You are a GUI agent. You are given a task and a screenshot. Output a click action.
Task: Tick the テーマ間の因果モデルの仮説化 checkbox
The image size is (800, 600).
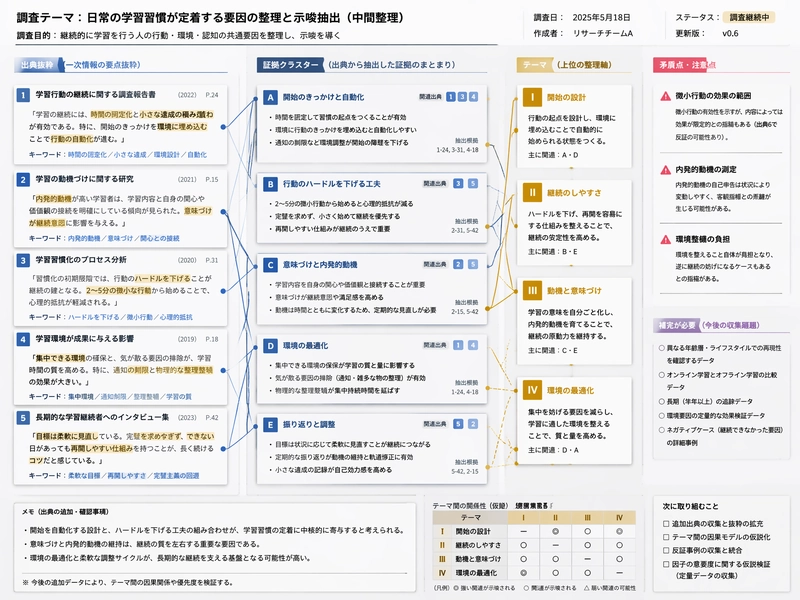click(666, 537)
